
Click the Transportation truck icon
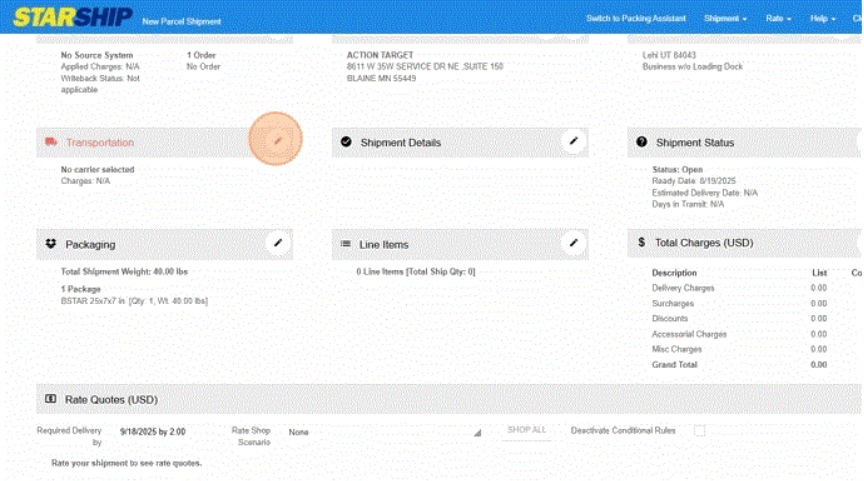pyautogui.click(x=51, y=143)
